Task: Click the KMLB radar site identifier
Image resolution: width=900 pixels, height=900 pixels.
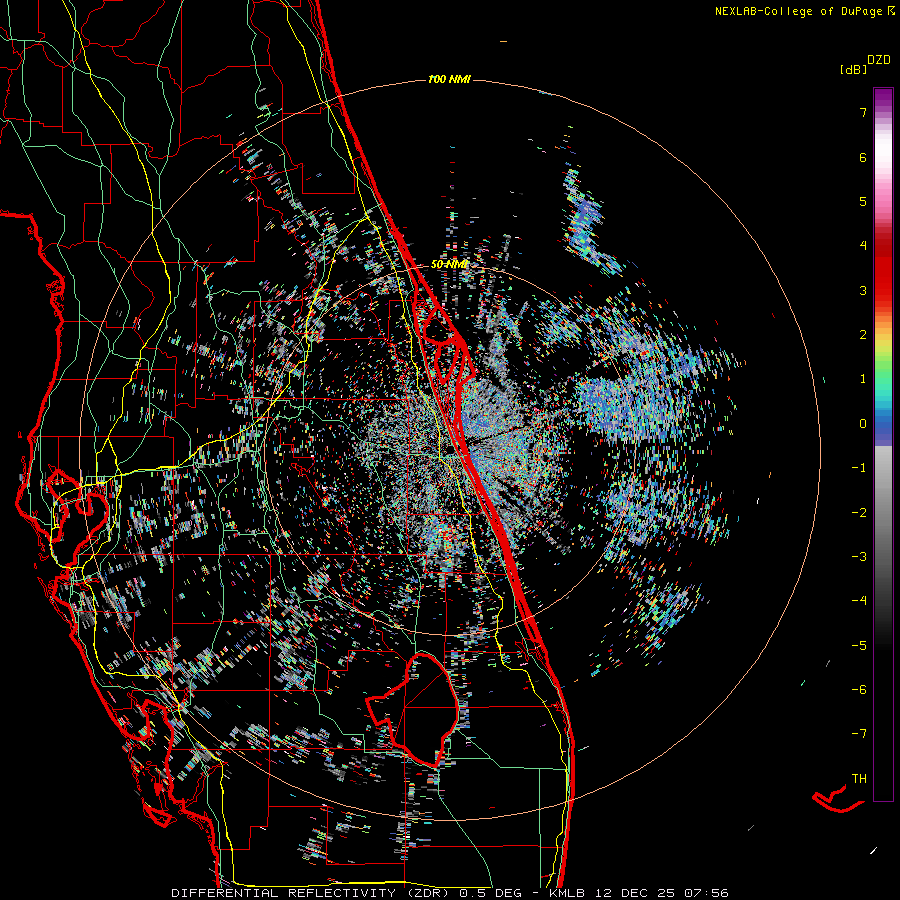Action: point(567,893)
